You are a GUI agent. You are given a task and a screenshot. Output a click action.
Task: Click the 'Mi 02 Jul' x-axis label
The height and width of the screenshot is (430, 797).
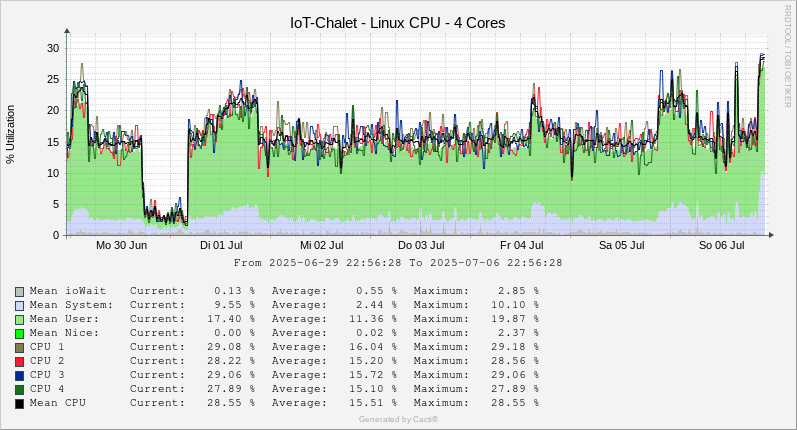(x=322, y=245)
